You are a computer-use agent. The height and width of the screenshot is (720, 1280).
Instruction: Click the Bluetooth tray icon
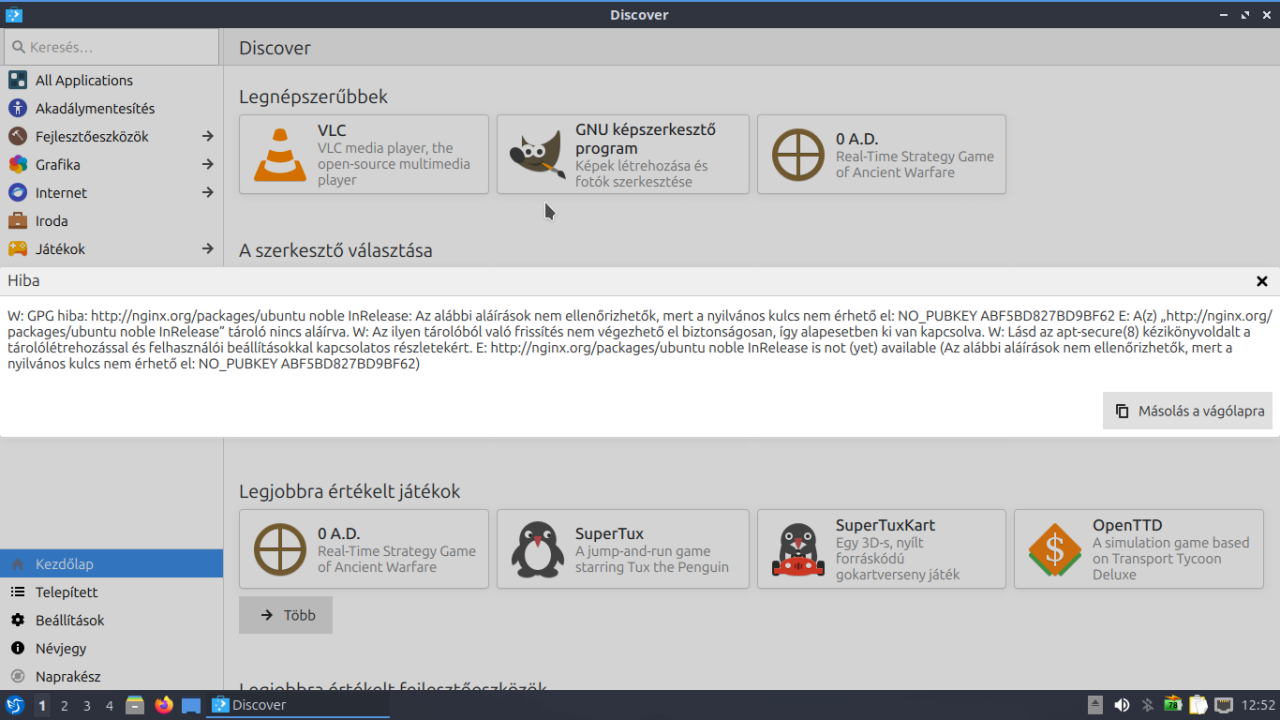click(x=1148, y=705)
